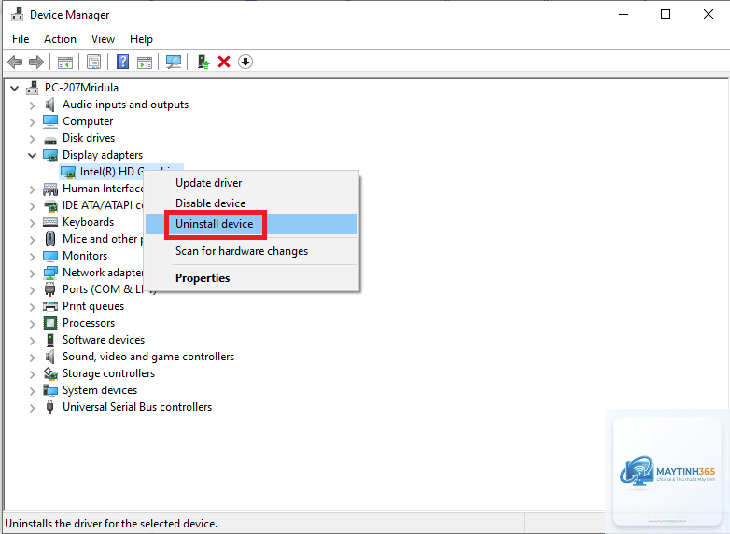The width and height of the screenshot is (730, 534).
Task: Select Uninstall device in context menu
Action: tap(251, 224)
